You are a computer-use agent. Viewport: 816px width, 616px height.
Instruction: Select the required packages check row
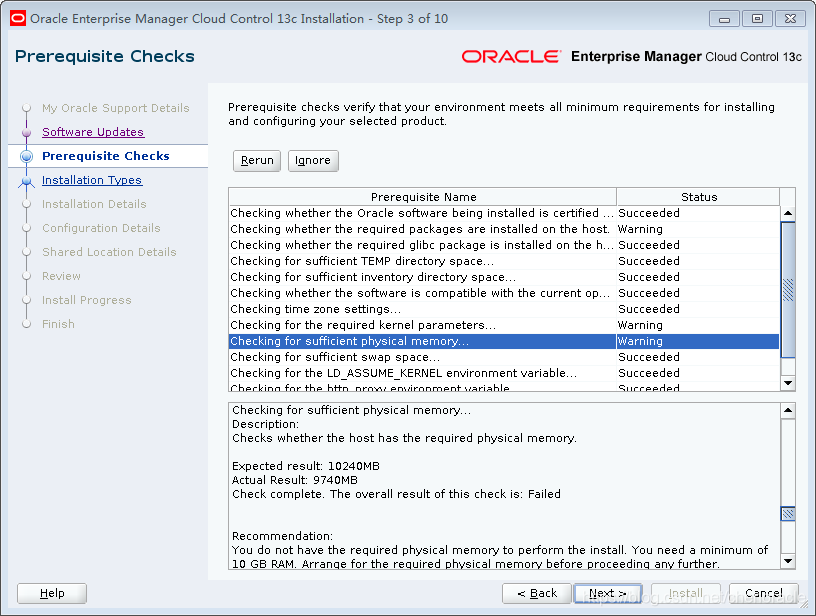(x=504, y=229)
